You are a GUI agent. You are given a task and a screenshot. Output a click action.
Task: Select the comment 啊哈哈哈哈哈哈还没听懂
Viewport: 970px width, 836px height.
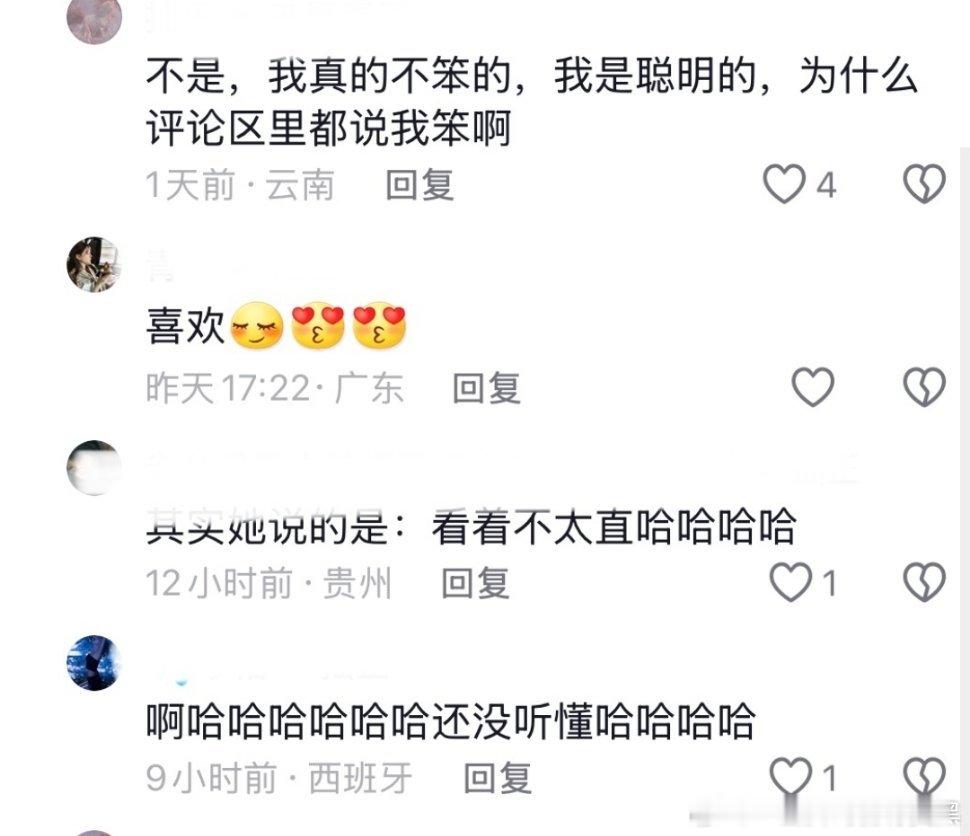pyautogui.click(x=450, y=722)
